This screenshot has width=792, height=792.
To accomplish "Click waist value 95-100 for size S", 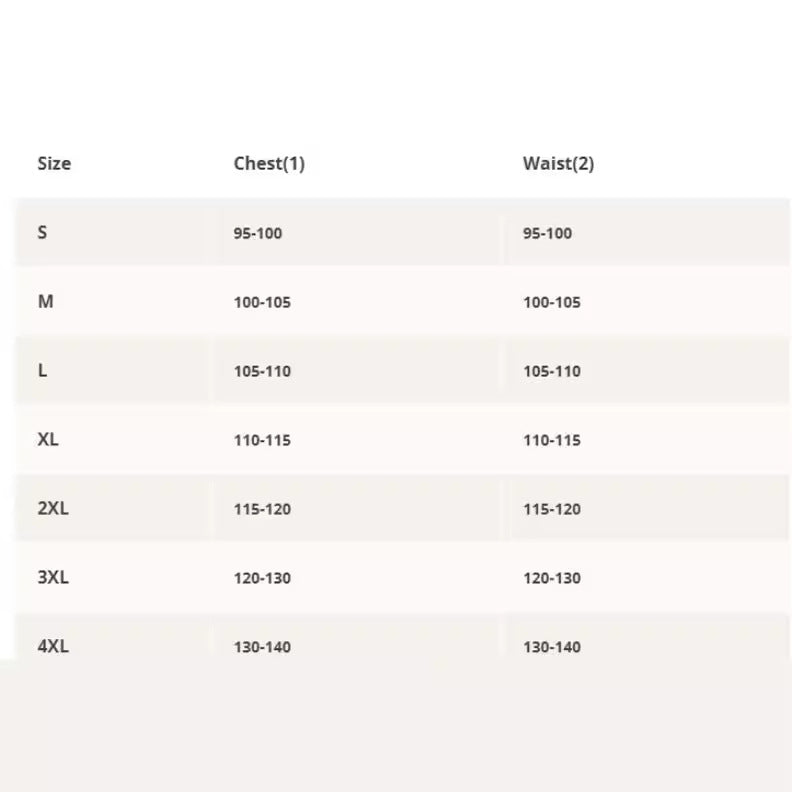I will (x=547, y=233).
